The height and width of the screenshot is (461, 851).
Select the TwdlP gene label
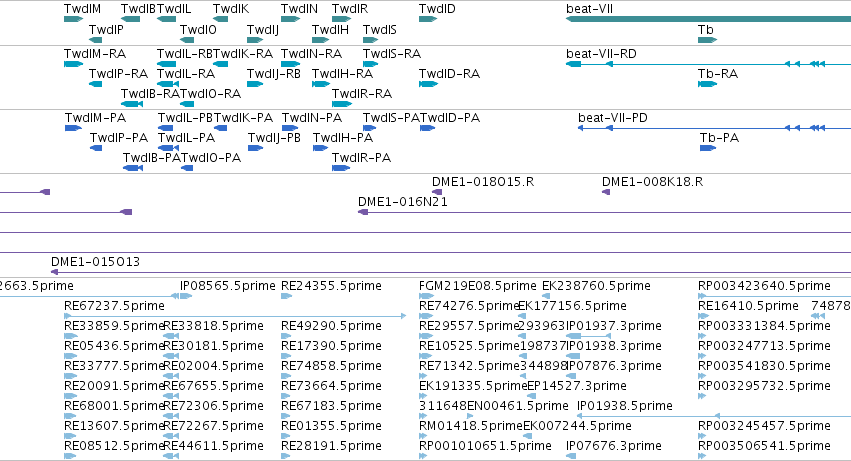(106, 30)
